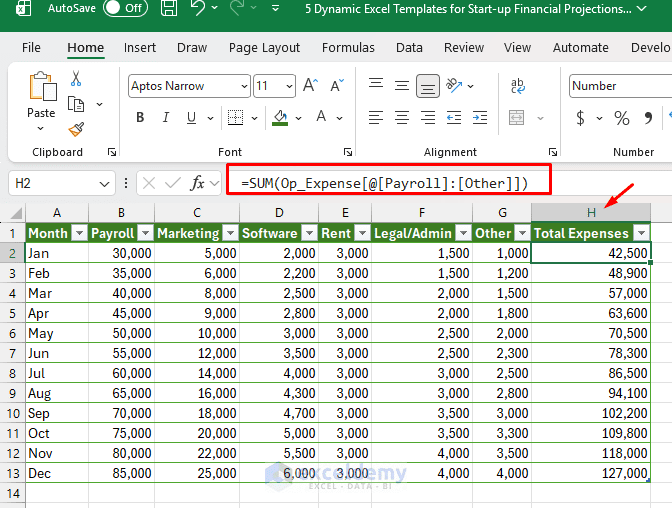Open Alignment group dialog launcher
The width and height of the screenshot is (672, 508).
553,152
